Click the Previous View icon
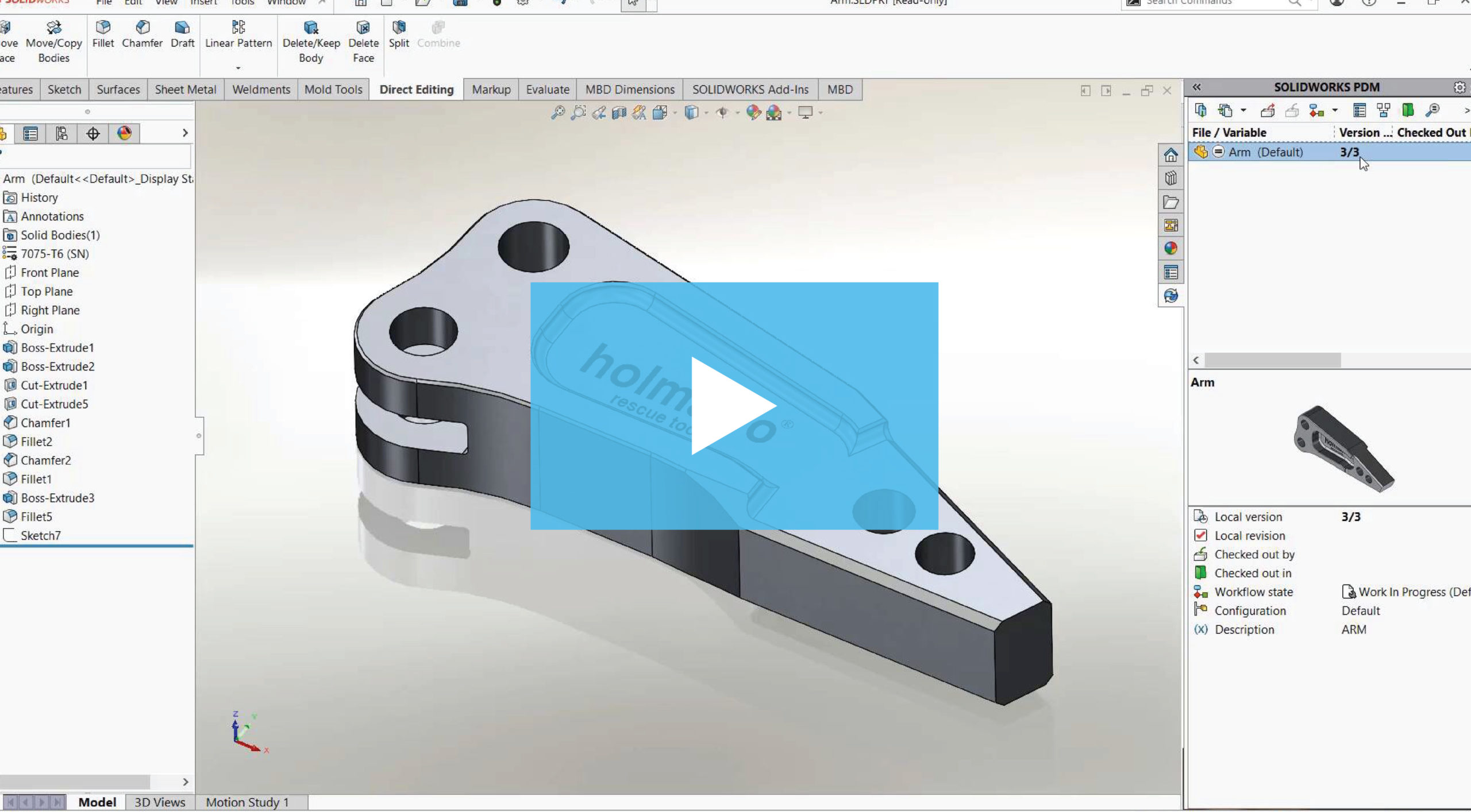The height and width of the screenshot is (812, 1471). click(x=599, y=113)
